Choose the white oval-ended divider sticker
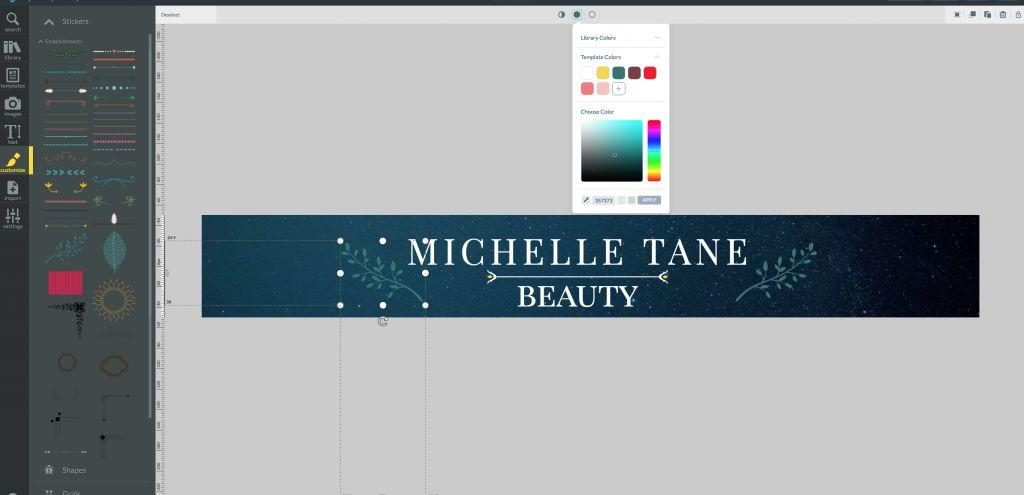Image resolution: width=1024 pixels, height=495 pixels. coord(66,91)
